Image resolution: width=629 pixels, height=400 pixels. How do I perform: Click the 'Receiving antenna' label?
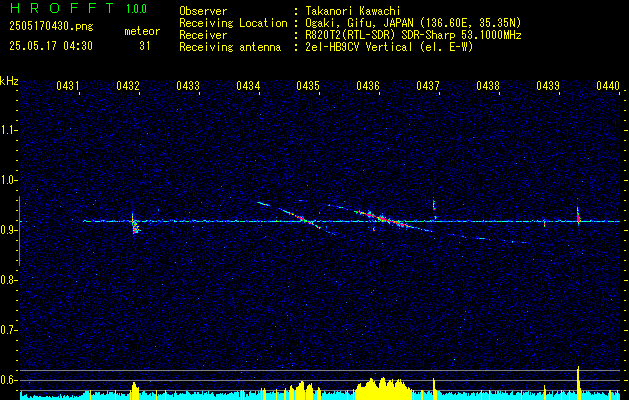tap(230, 47)
